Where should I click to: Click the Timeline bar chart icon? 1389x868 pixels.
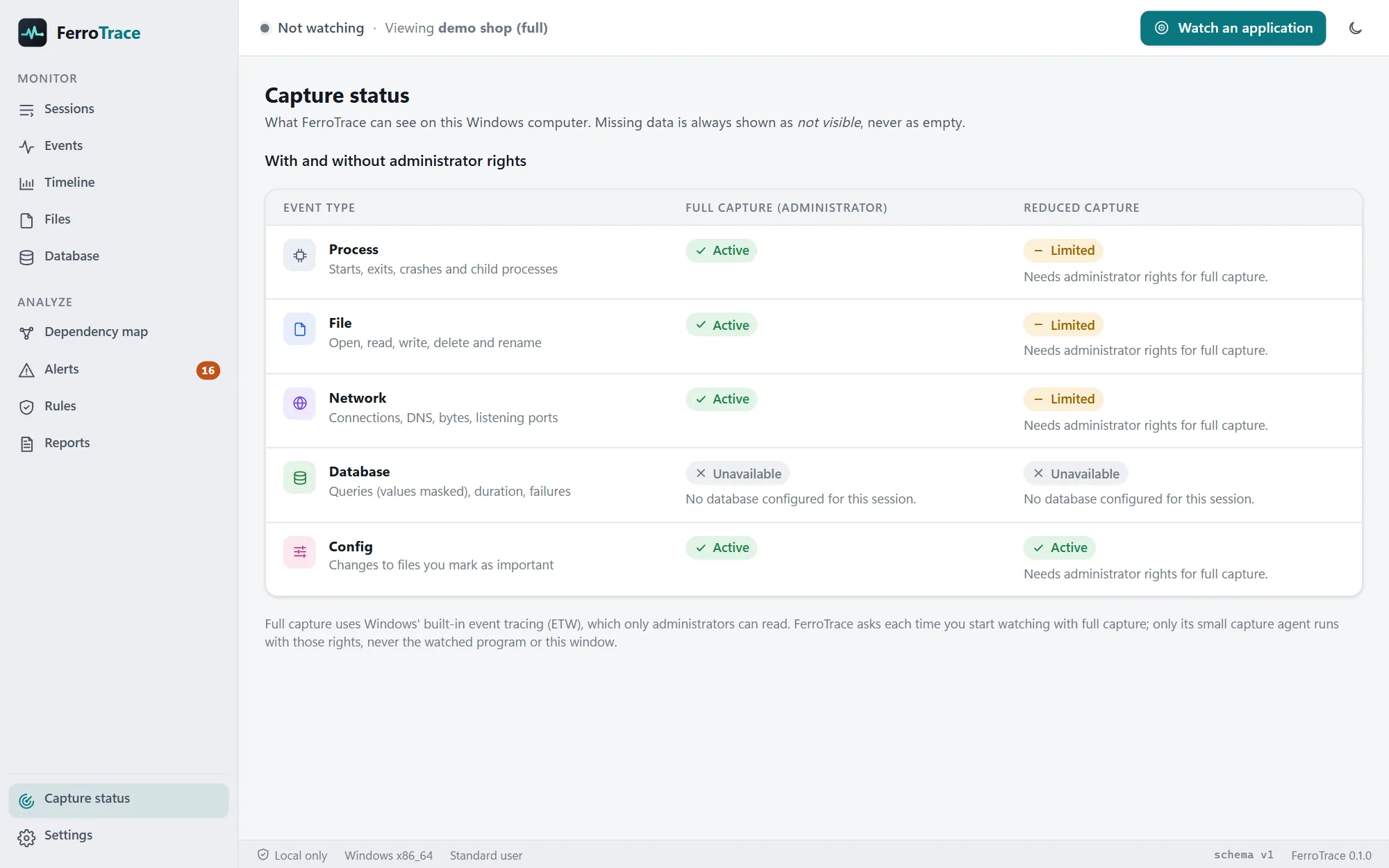pos(26,183)
